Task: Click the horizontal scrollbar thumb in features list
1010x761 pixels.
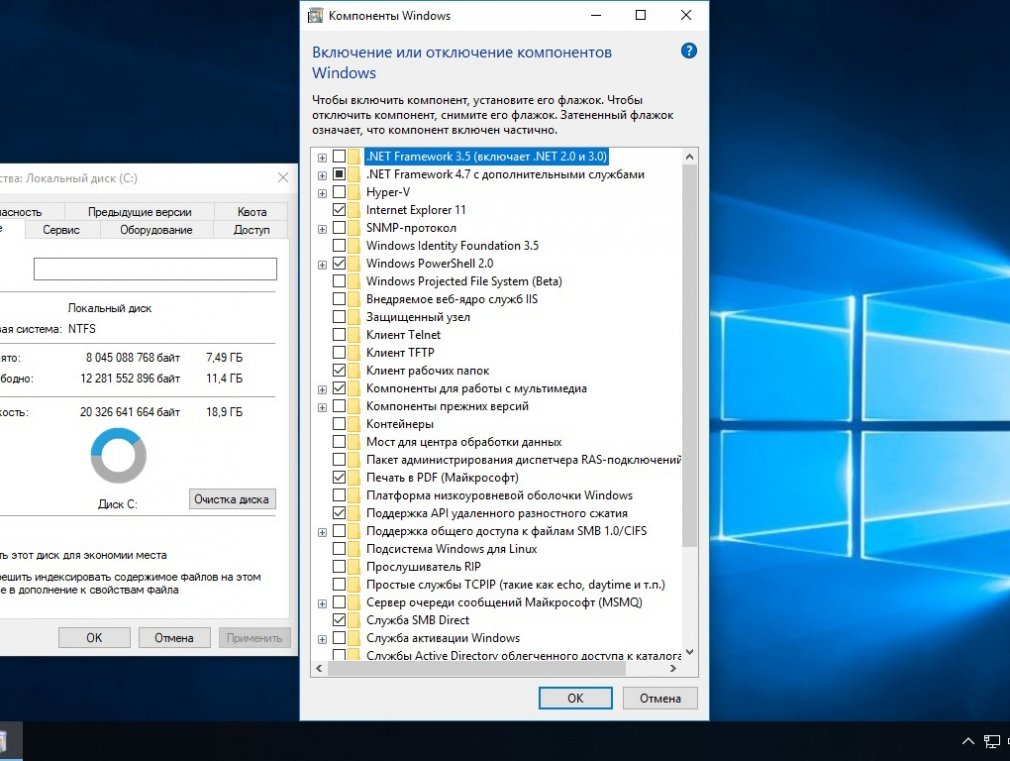Action: pyautogui.click(x=477, y=669)
